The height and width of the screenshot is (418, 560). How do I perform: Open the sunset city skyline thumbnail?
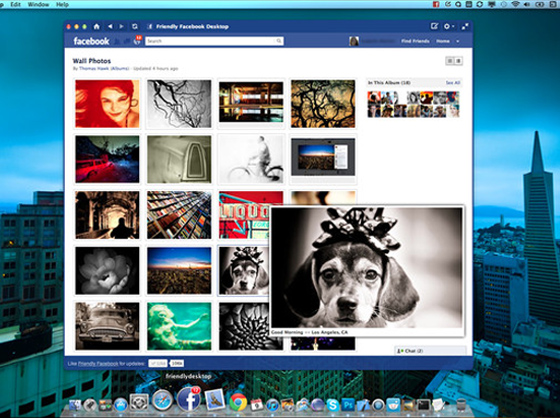179,270
